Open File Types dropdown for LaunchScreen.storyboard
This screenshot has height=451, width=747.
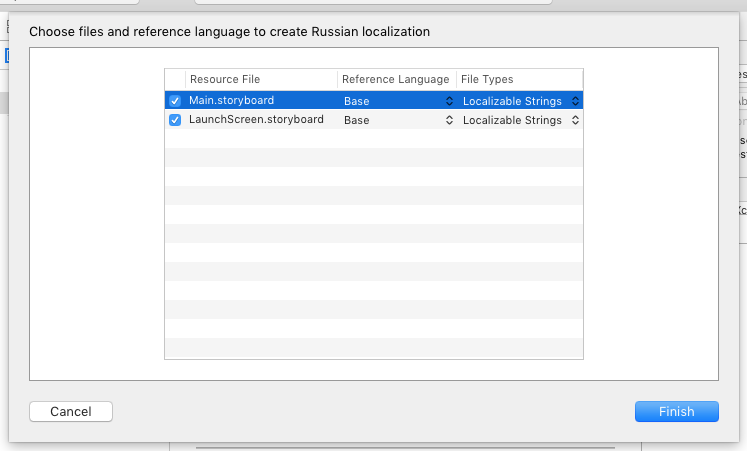[520, 120]
